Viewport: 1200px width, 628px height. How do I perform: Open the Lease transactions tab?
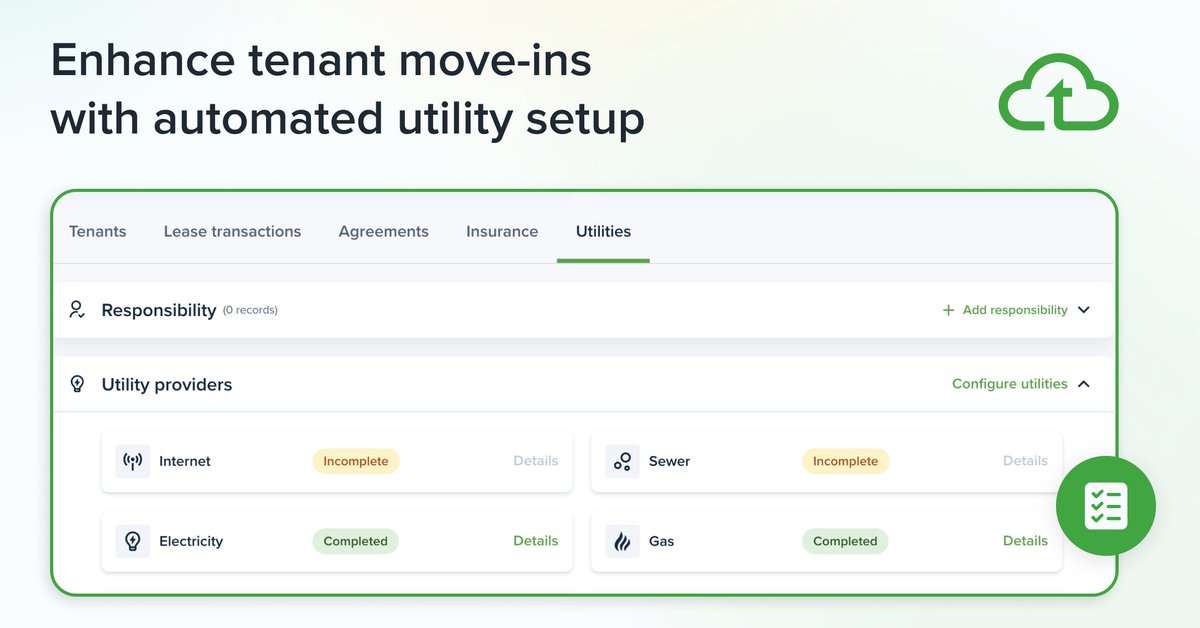click(232, 231)
